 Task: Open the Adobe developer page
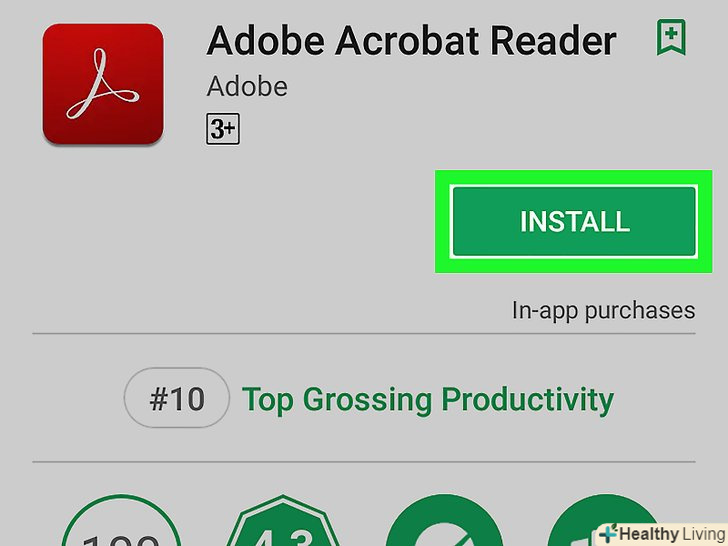tap(247, 87)
